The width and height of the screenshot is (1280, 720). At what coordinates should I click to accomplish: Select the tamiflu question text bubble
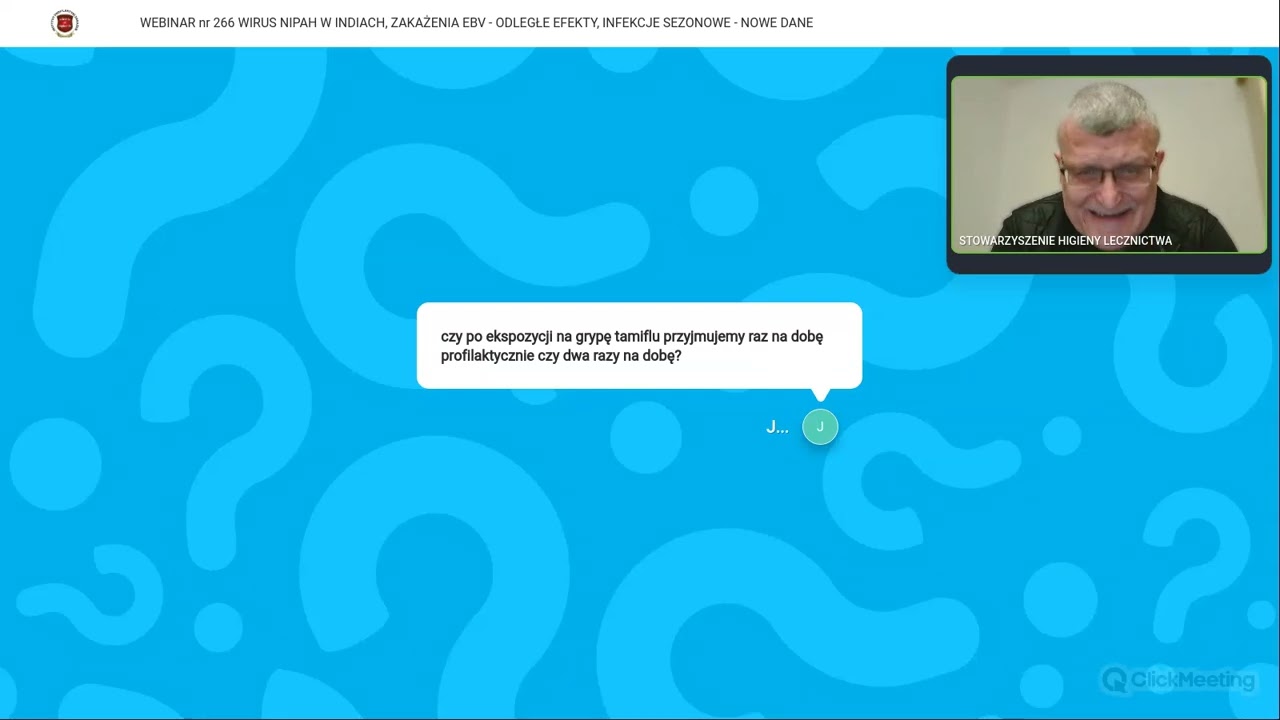point(639,345)
